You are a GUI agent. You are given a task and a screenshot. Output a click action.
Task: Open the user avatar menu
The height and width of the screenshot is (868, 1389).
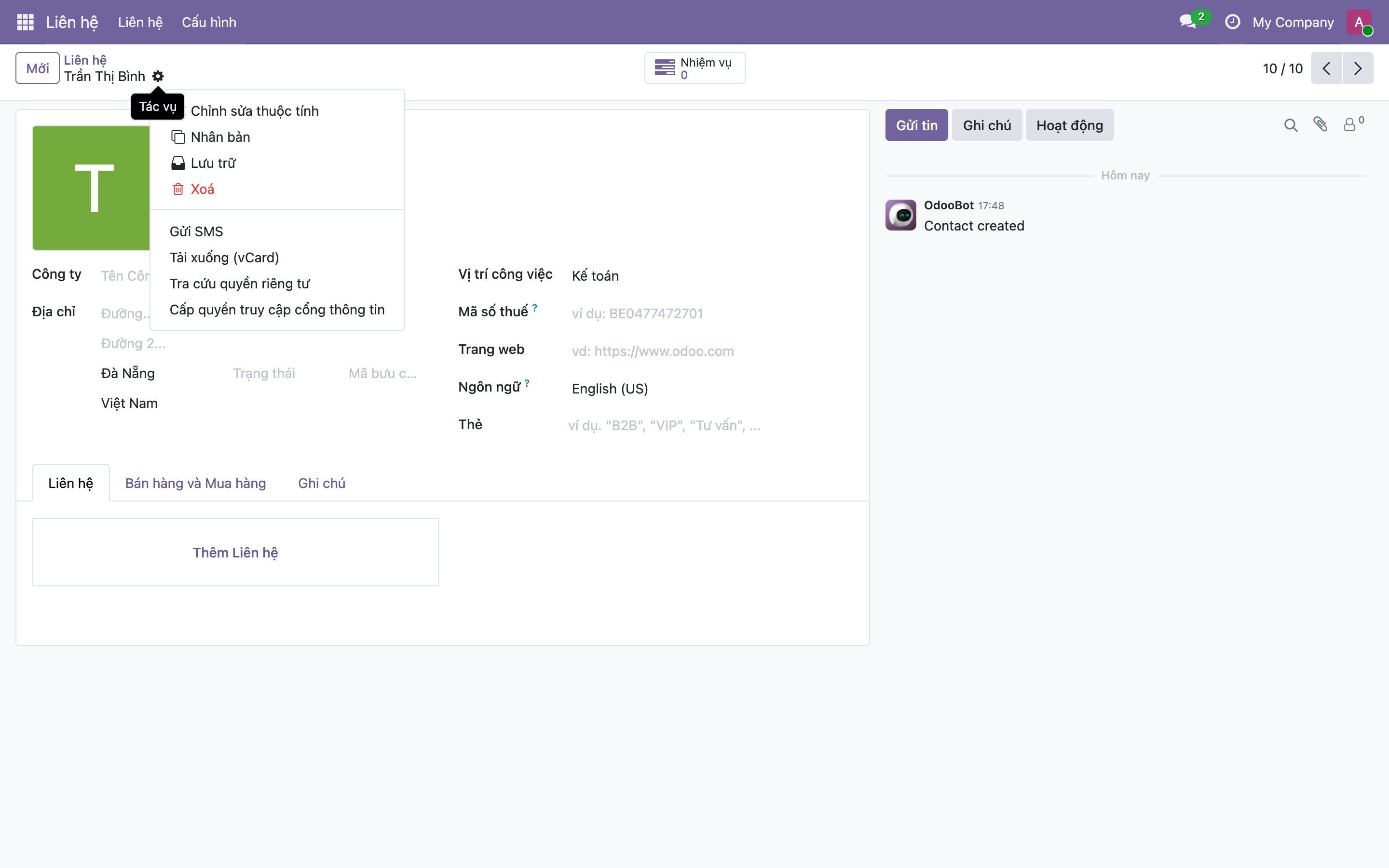pyautogui.click(x=1359, y=22)
